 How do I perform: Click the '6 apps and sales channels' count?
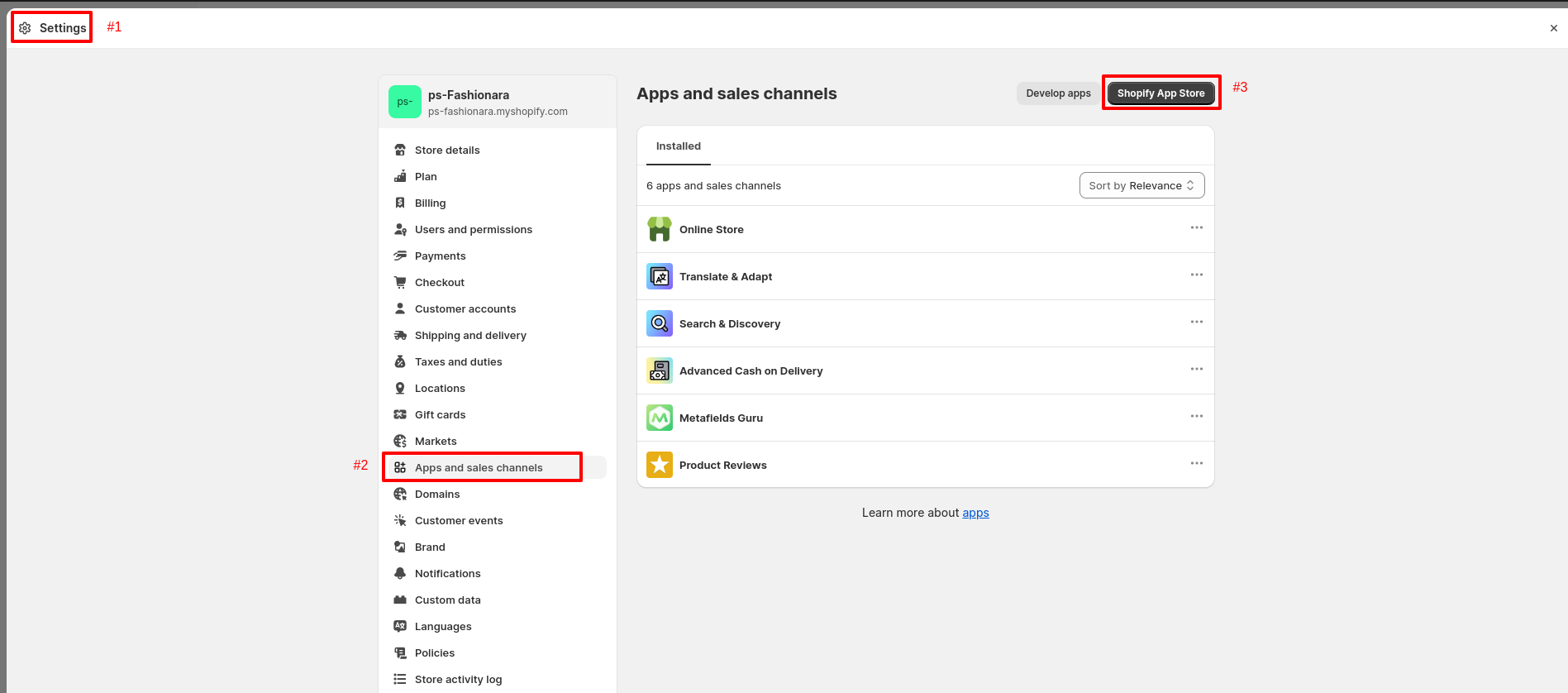point(713,186)
